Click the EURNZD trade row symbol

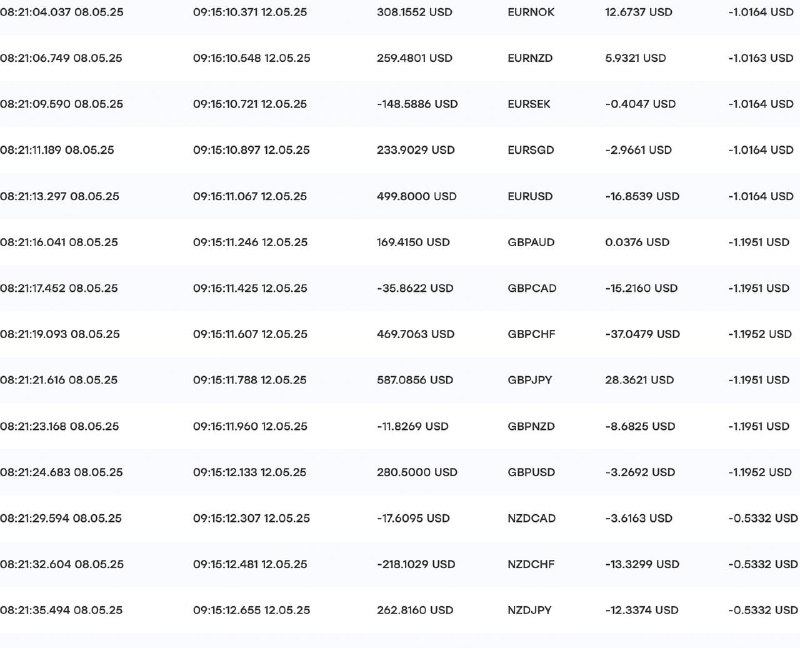click(530, 58)
